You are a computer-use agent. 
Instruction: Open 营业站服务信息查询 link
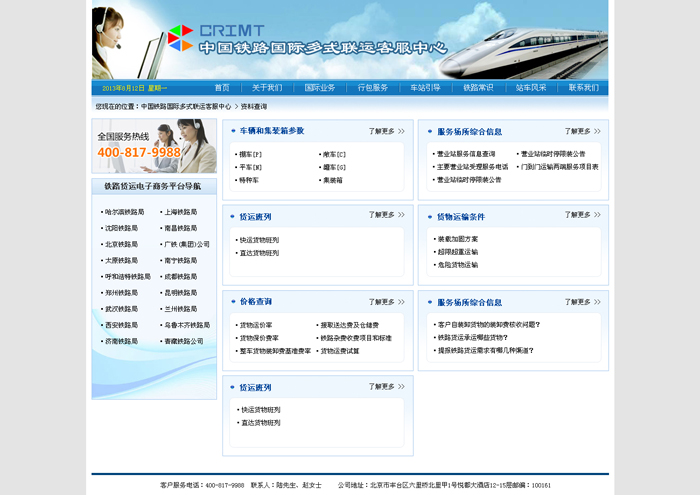pyautogui.click(x=465, y=154)
